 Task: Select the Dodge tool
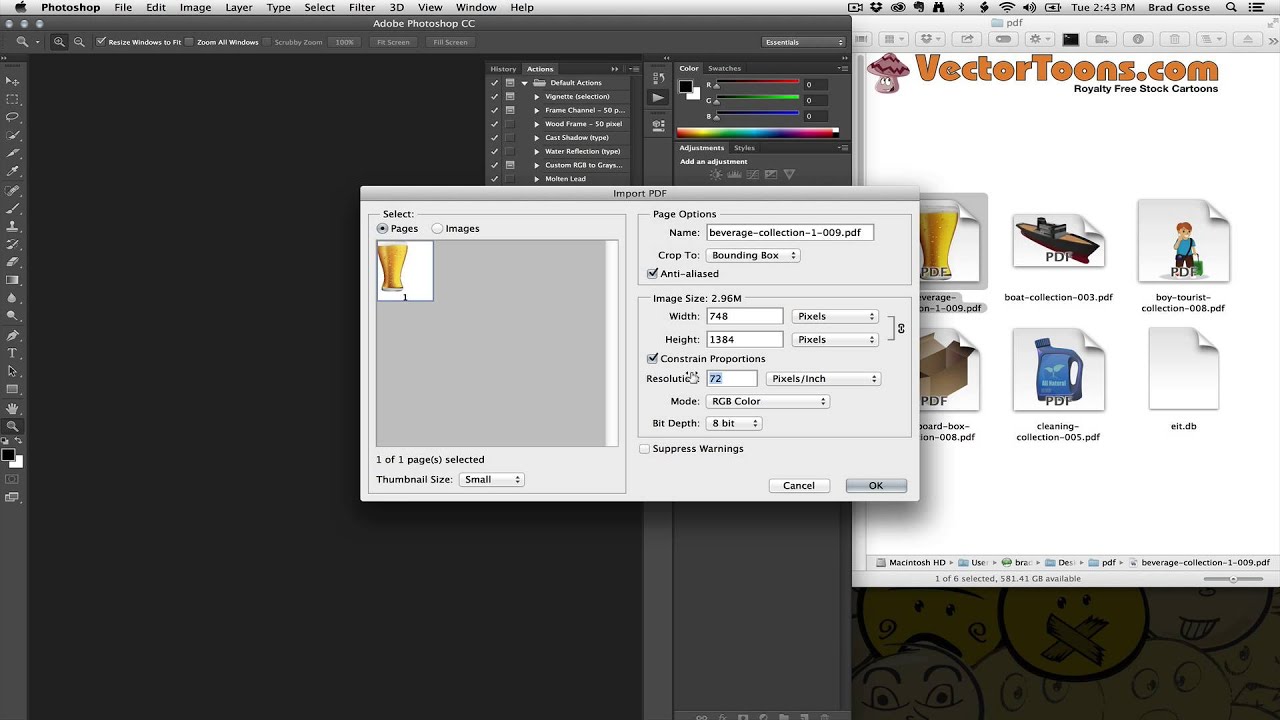click(x=13, y=316)
